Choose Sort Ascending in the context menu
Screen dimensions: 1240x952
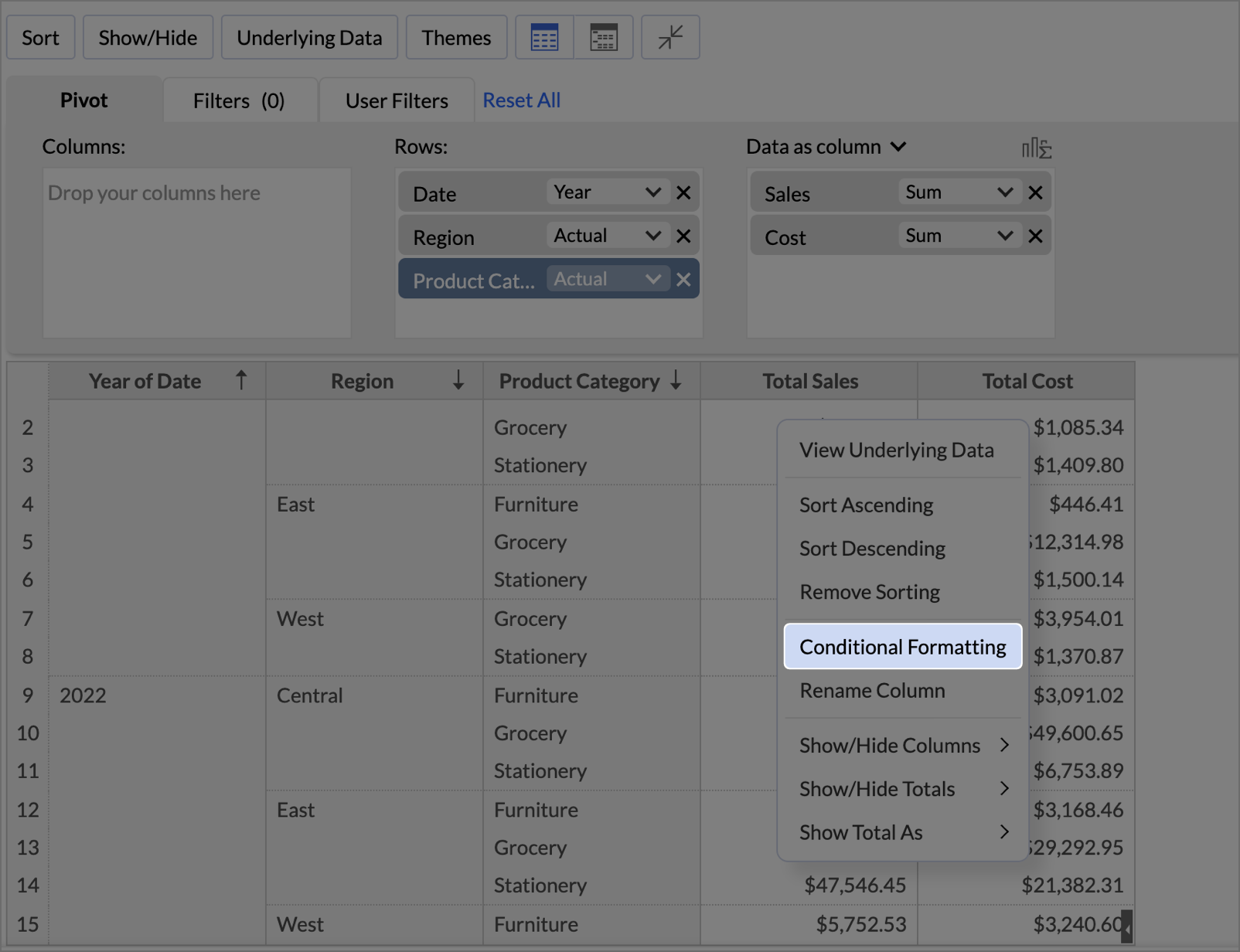903,505
